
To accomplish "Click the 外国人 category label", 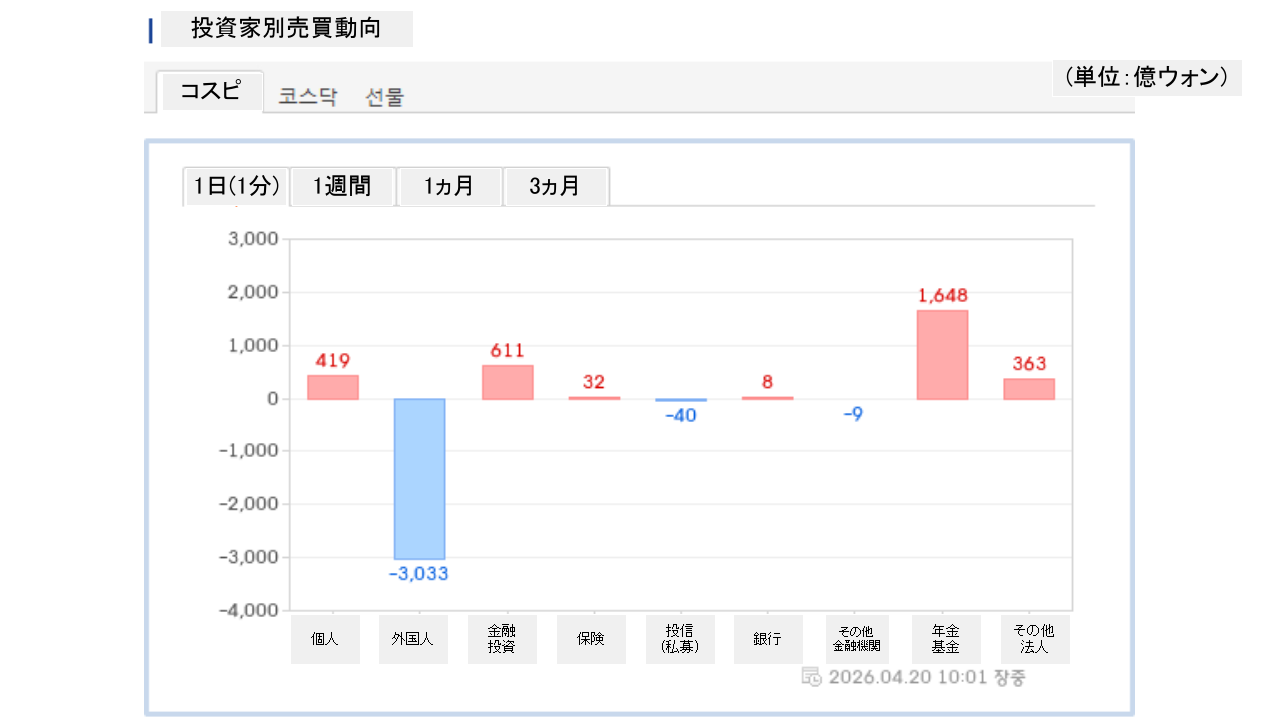I will pyautogui.click(x=413, y=639).
